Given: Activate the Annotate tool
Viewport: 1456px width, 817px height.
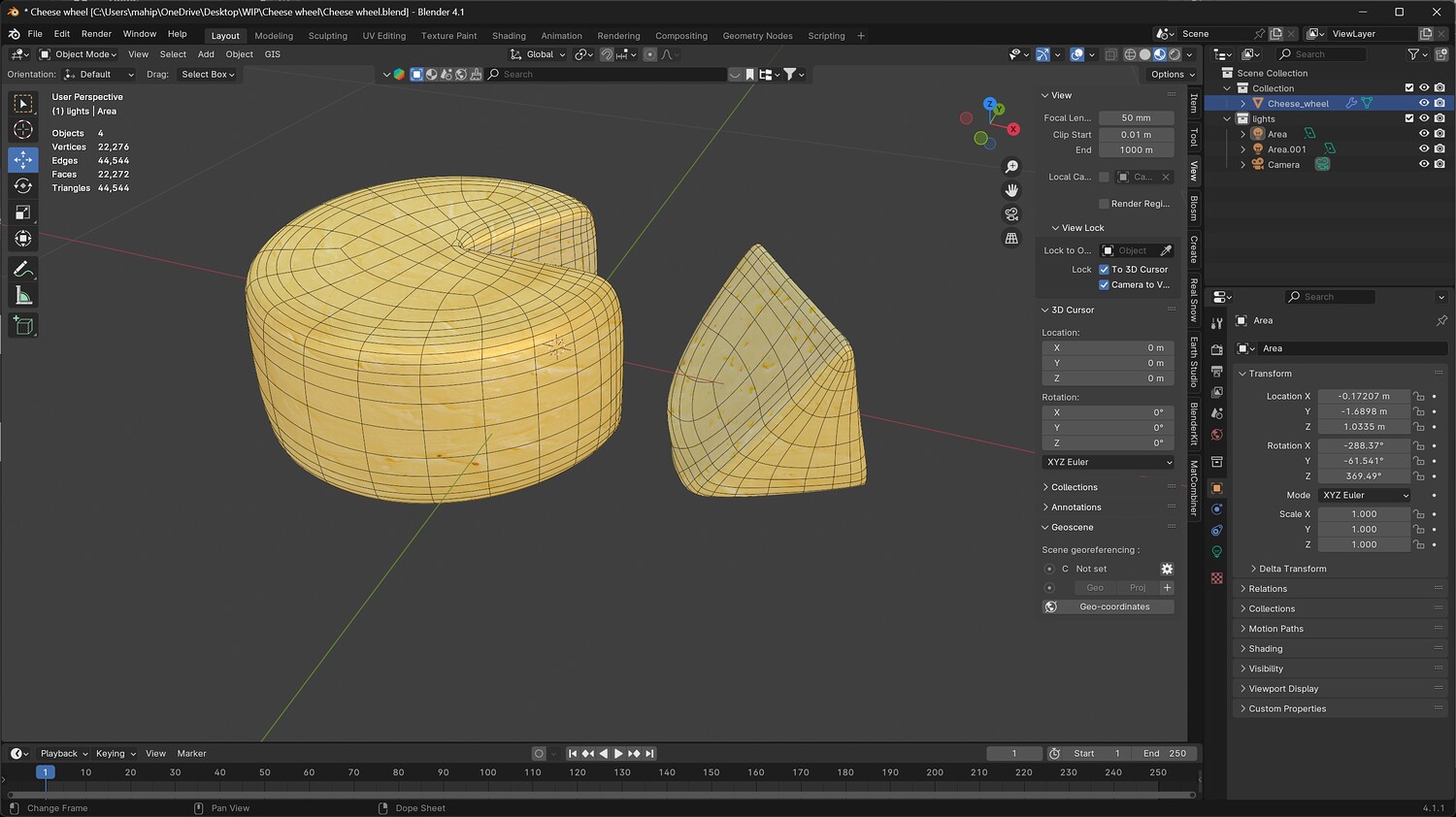Looking at the screenshot, I should tap(23, 269).
